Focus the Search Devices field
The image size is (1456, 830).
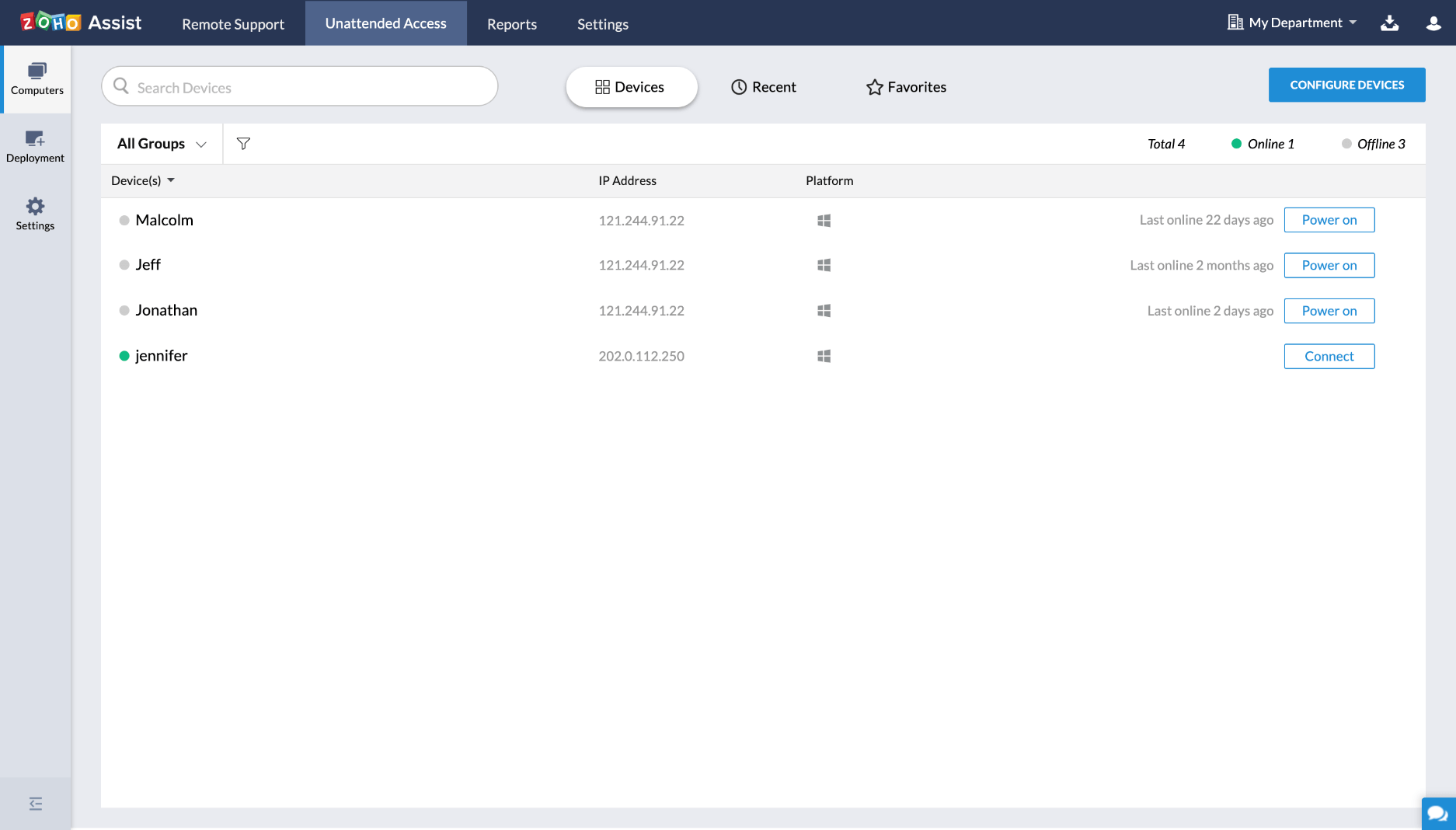pos(299,86)
